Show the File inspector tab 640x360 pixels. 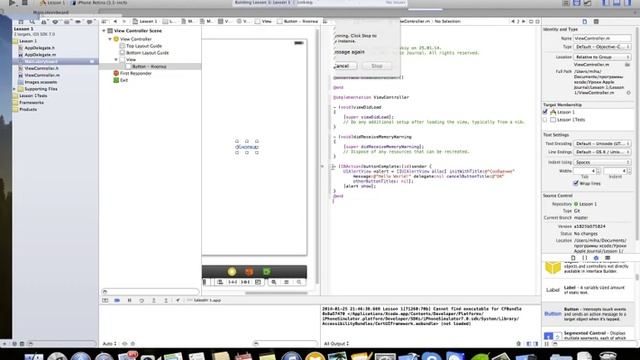coord(584,21)
